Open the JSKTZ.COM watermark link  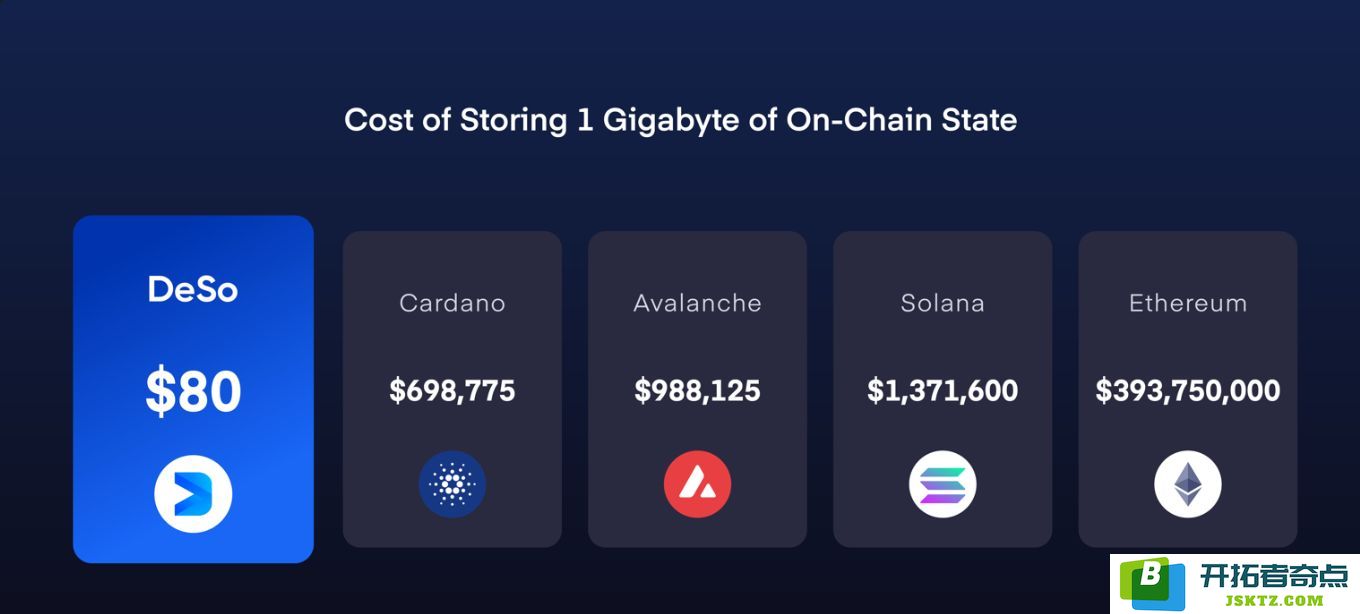click(x=1274, y=600)
